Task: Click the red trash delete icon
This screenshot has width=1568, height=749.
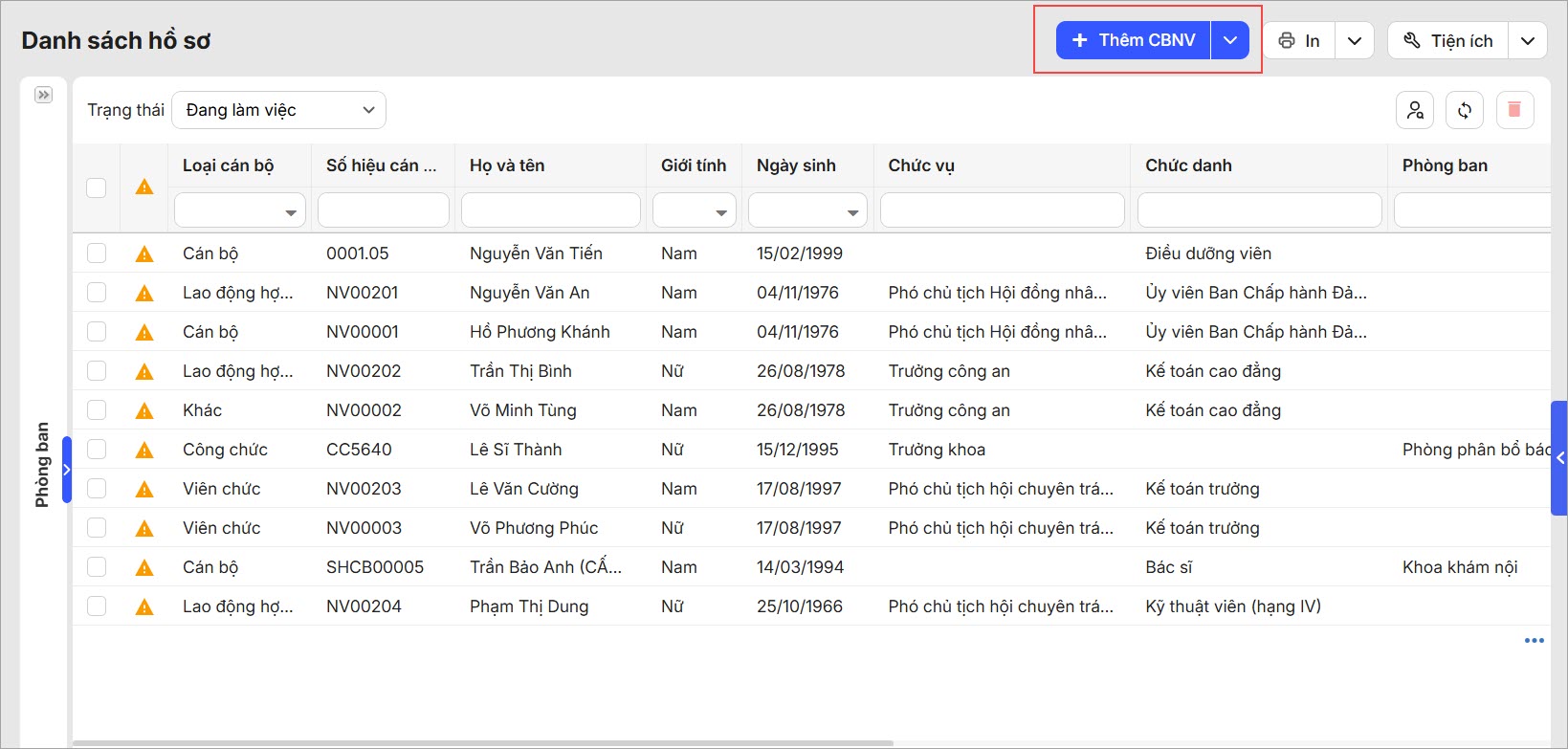Action: tap(1514, 110)
